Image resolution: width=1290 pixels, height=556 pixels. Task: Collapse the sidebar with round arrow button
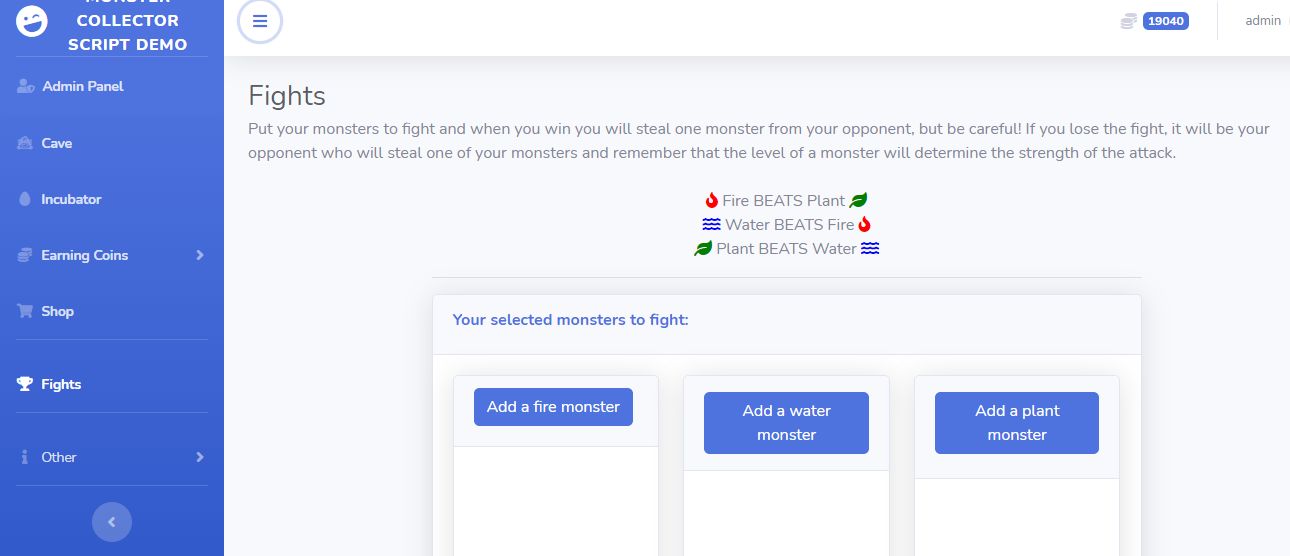[x=112, y=522]
